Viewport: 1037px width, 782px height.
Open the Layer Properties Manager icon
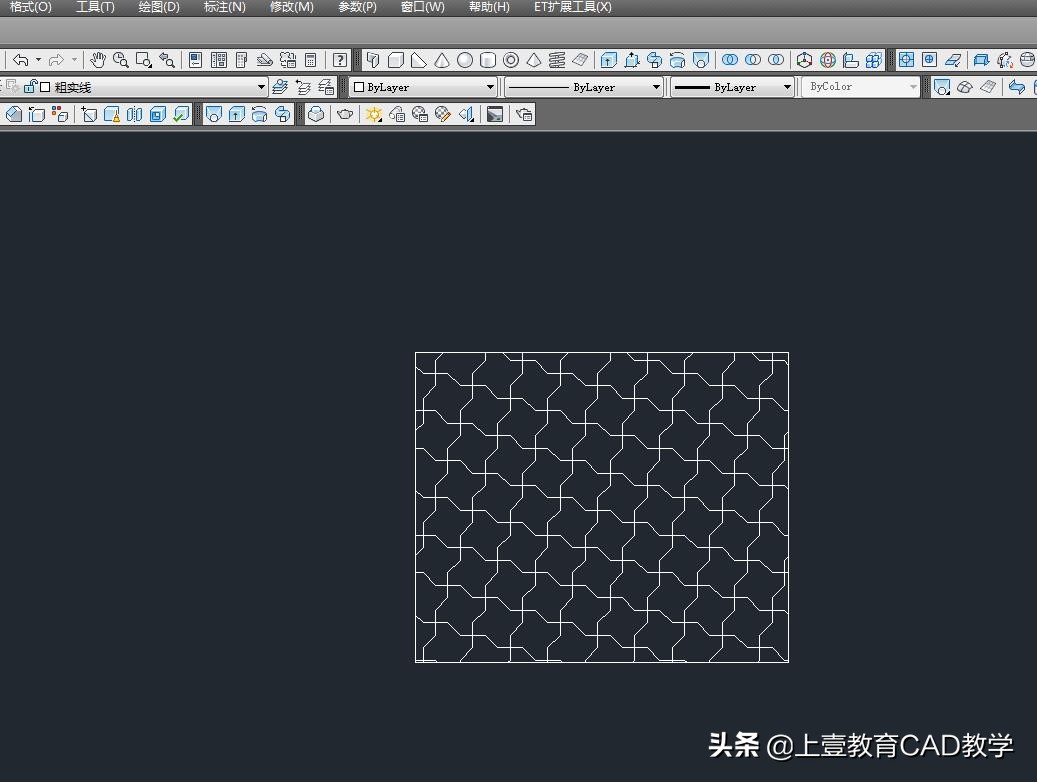280,87
